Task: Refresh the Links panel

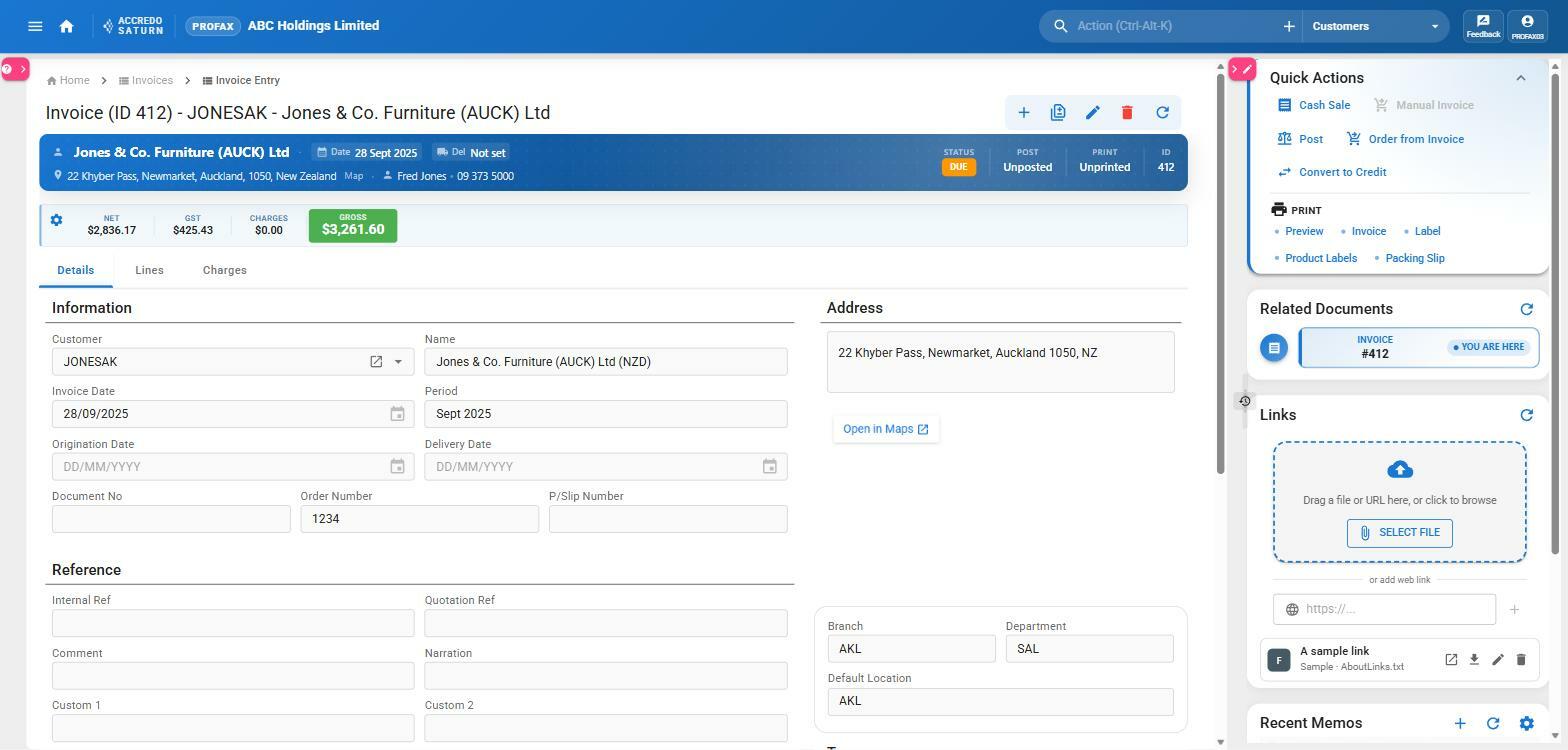Action: click(1526, 415)
